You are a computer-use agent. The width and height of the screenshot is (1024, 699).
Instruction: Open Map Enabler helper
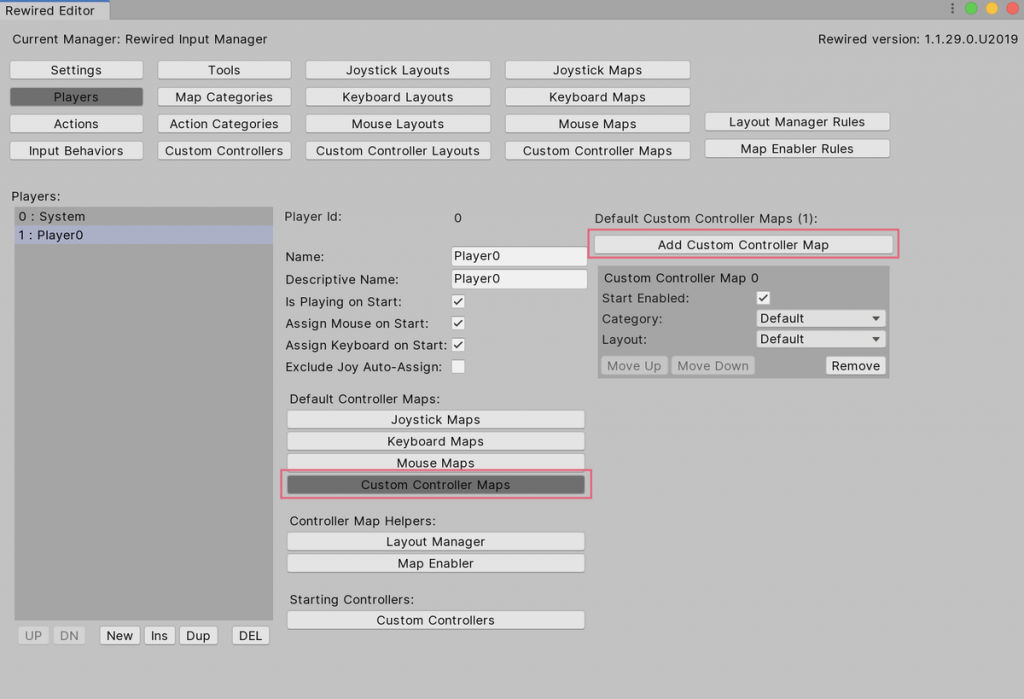tap(436, 563)
